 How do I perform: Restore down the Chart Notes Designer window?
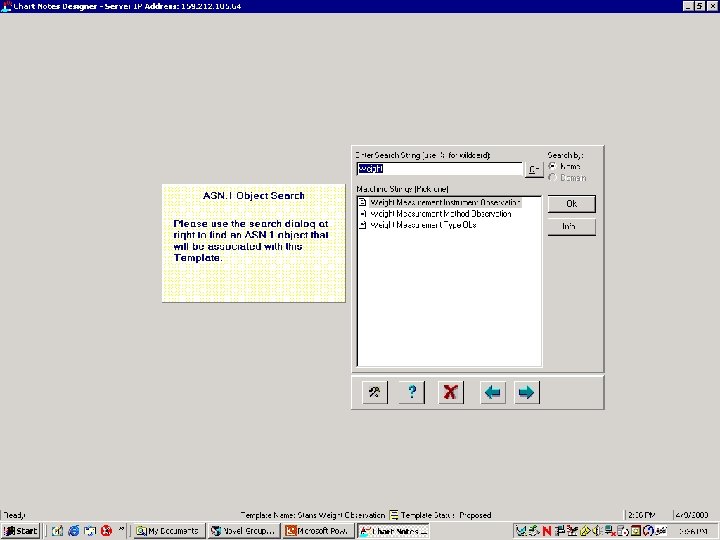(x=699, y=6)
